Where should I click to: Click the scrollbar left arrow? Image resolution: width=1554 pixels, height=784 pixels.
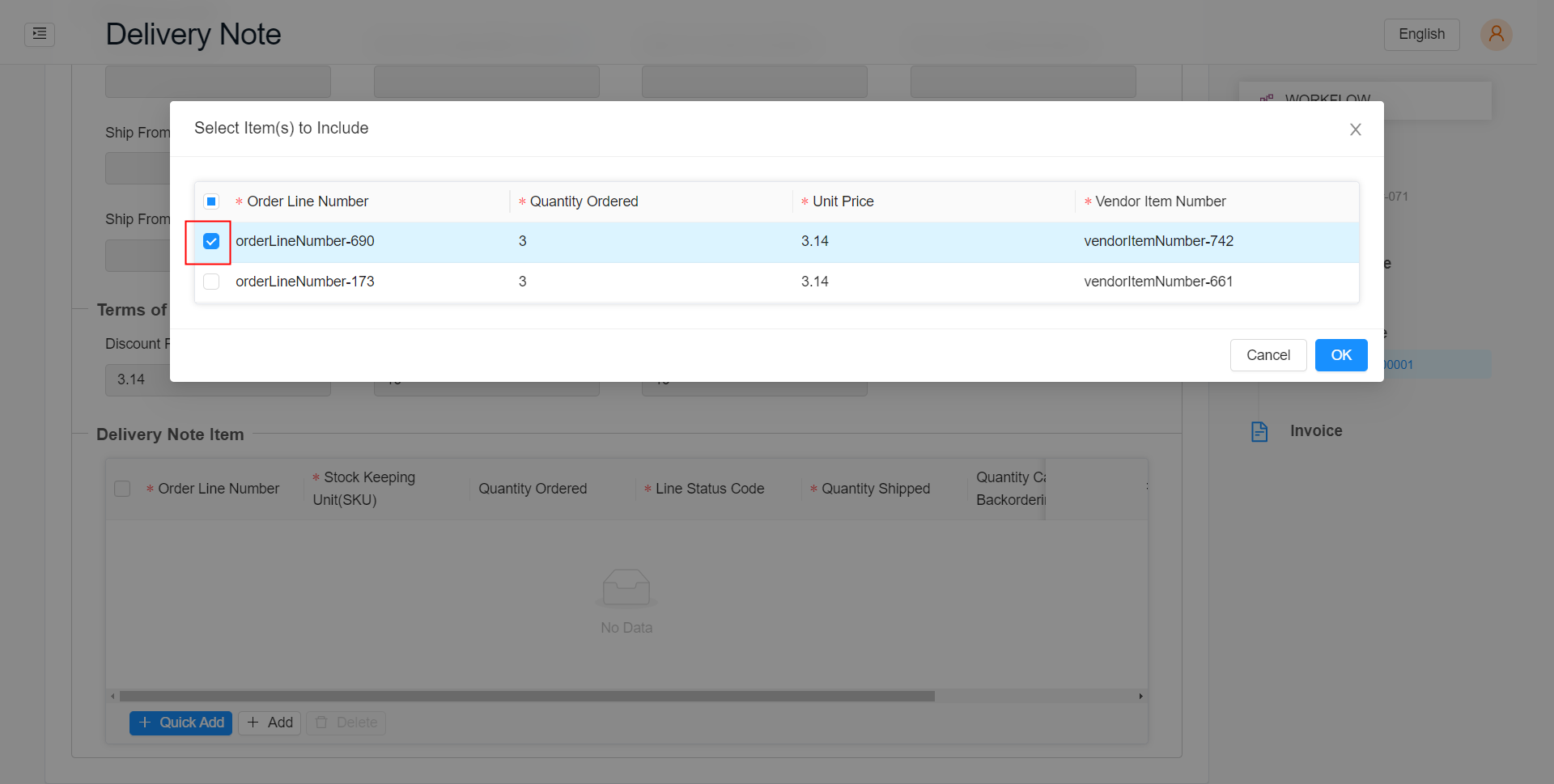pyautogui.click(x=113, y=696)
